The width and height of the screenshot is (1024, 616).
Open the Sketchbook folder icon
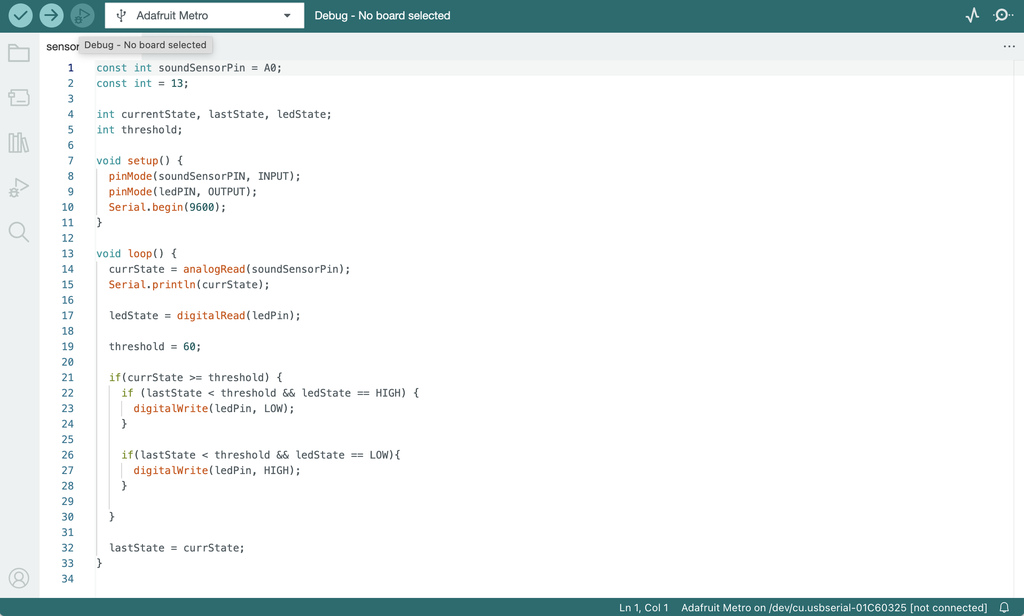click(19, 53)
